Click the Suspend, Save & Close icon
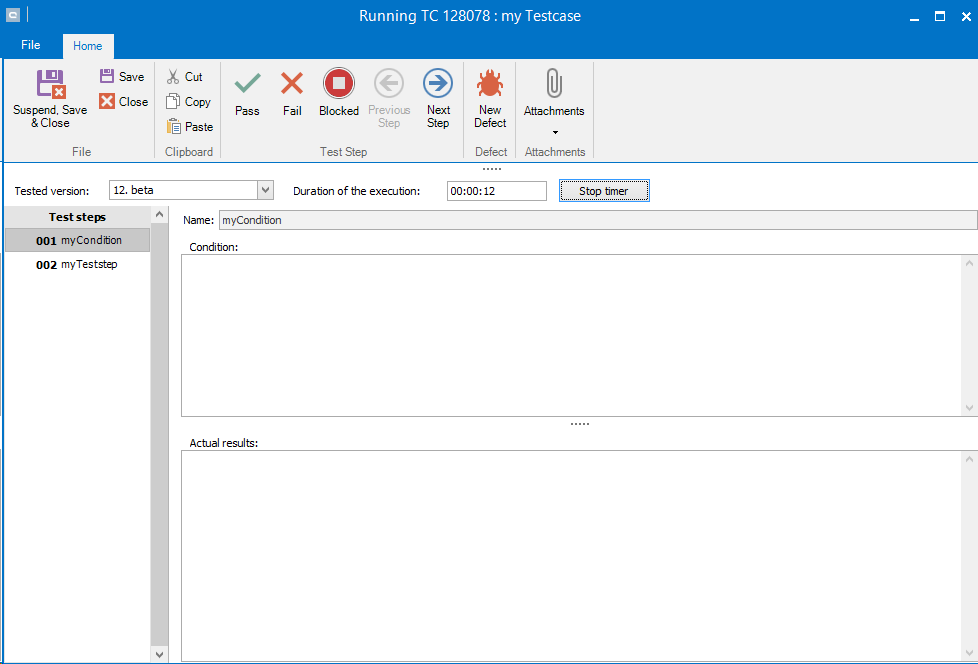Viewport: 978px width, 664px height. coord(50,84)
